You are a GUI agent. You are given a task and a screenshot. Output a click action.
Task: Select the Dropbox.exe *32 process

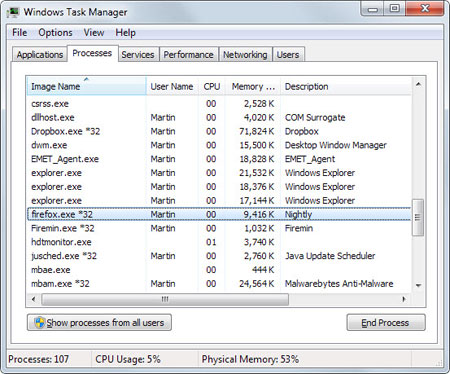tap(219, 131)
